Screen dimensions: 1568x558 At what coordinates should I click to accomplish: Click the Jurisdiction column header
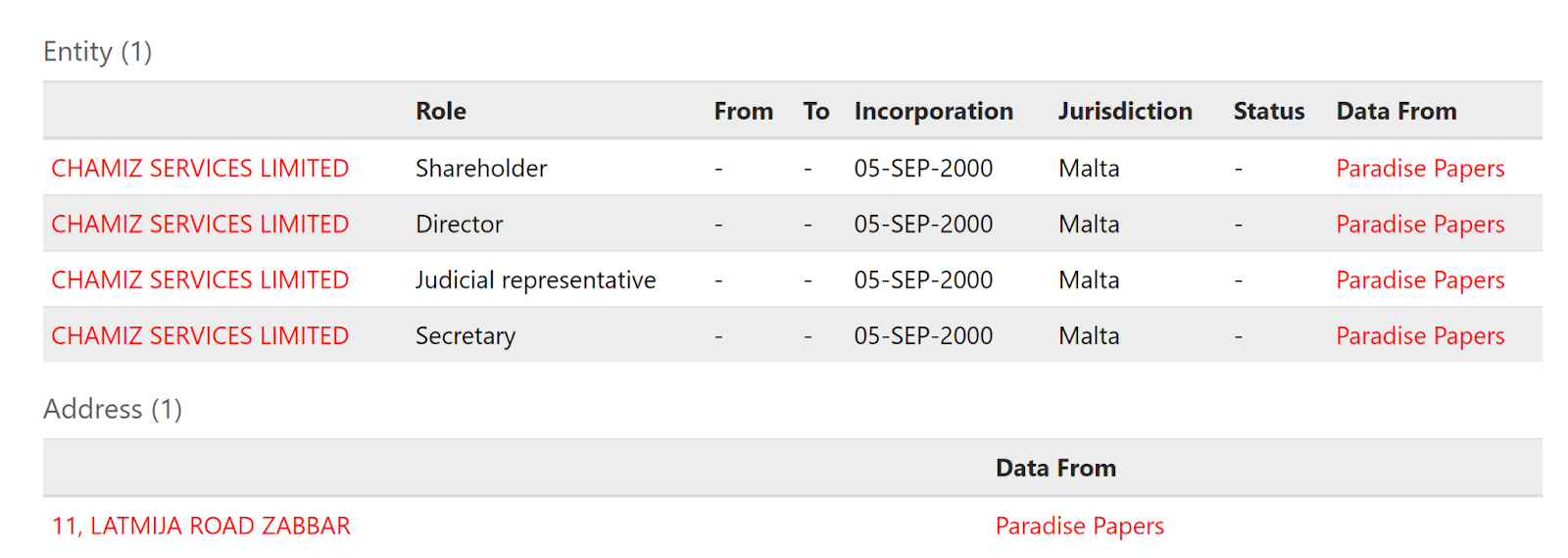pos(1125,111)
